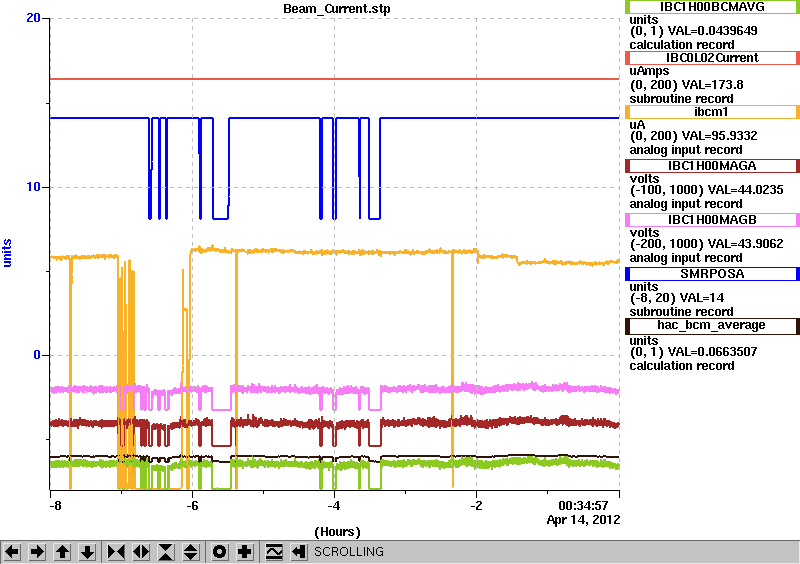Click the red IBC0L02Current trace line
The height and width of the screenshot is (564, 800).
(334, 79)
